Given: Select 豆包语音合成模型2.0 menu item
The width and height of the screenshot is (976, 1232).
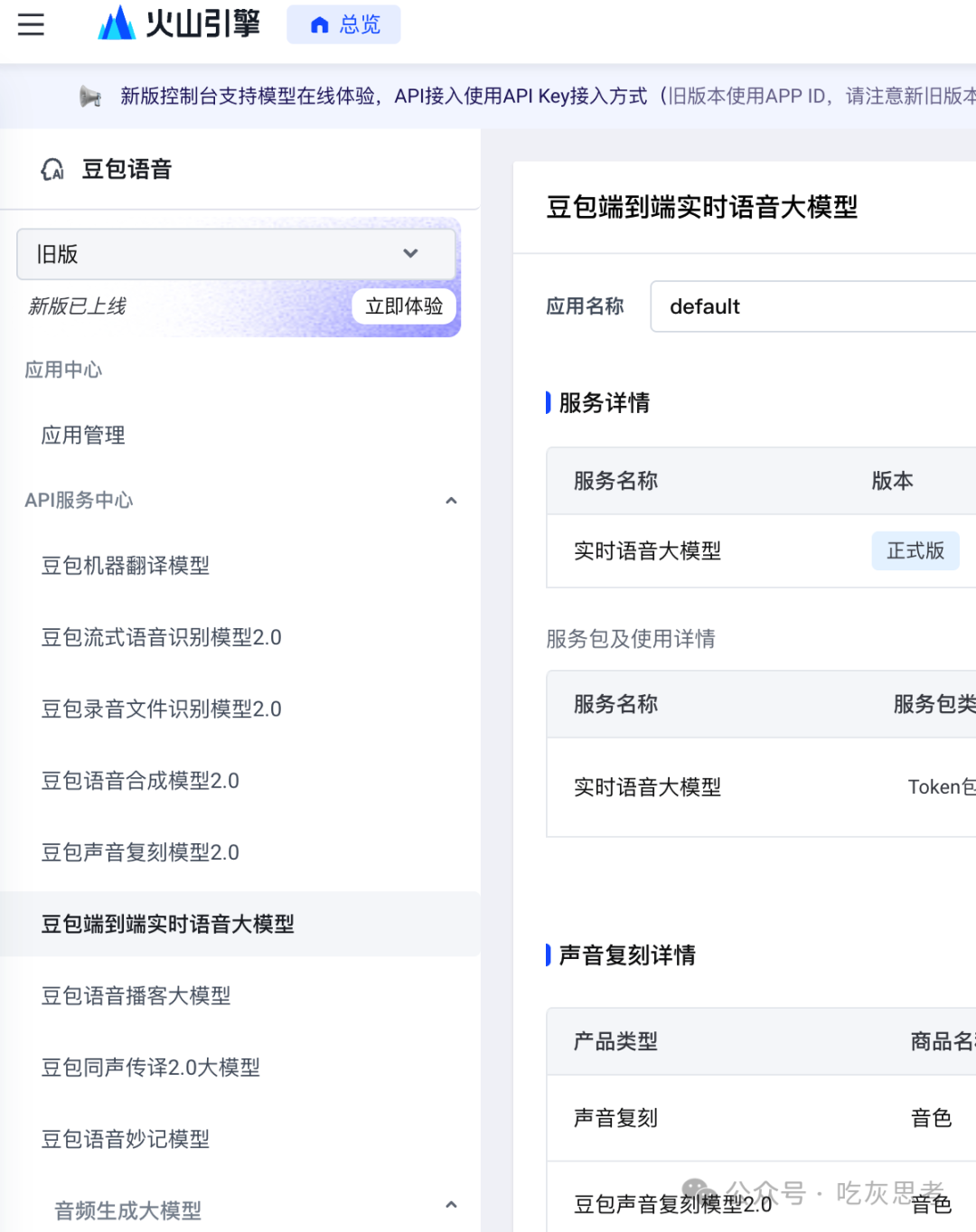Looking at the screenshot, I should pos(140,781).
